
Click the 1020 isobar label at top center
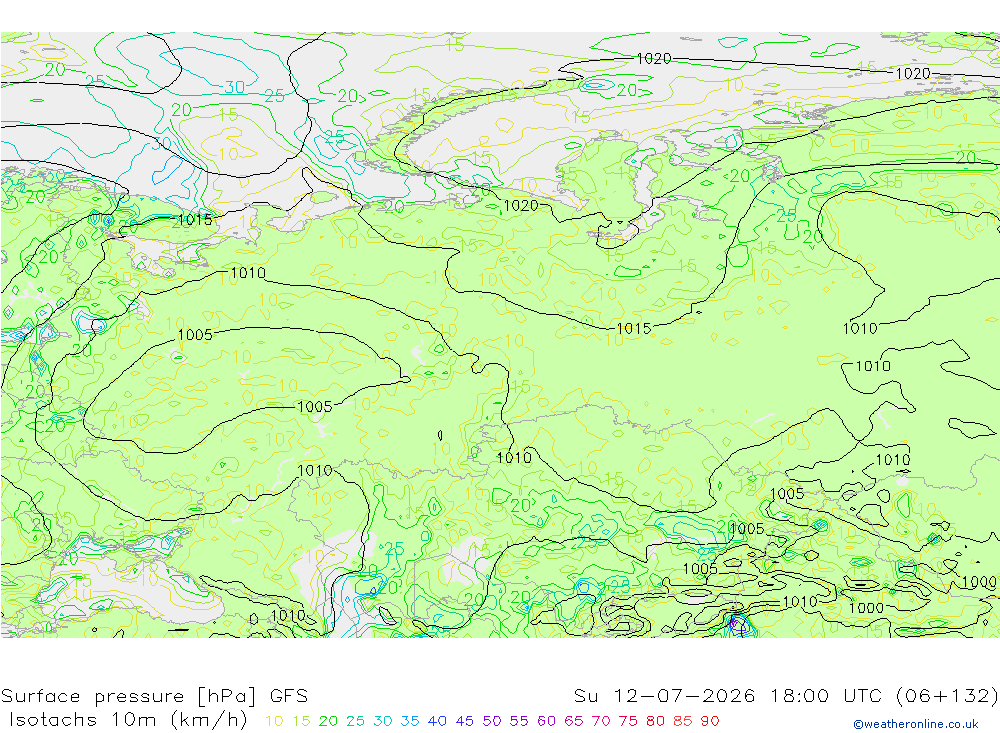pos(654,59)
